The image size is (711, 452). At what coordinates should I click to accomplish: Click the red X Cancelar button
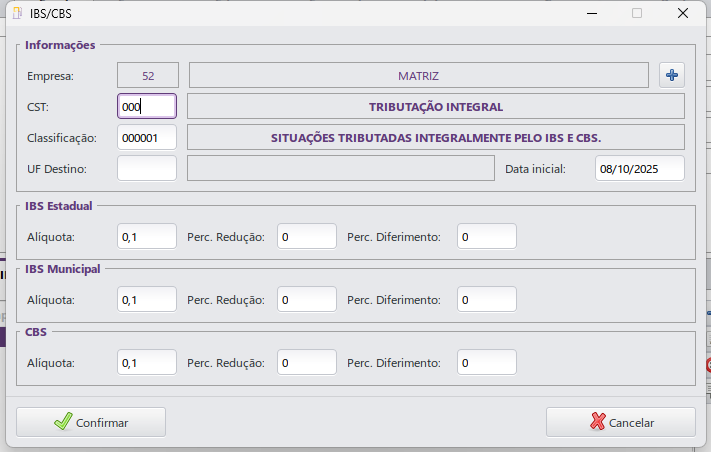pyautogui.click(x=621, y=422)
